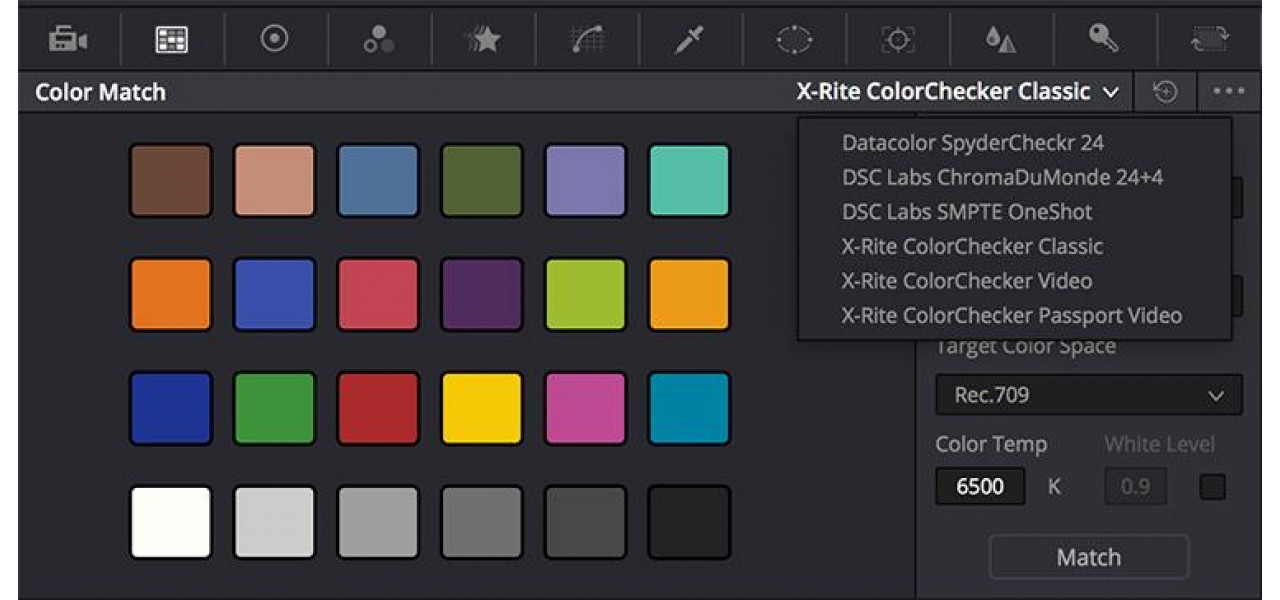Pick the dark purple swatch
The height and width of the screenshot is (600, 1280).
(x=483, y=295)
